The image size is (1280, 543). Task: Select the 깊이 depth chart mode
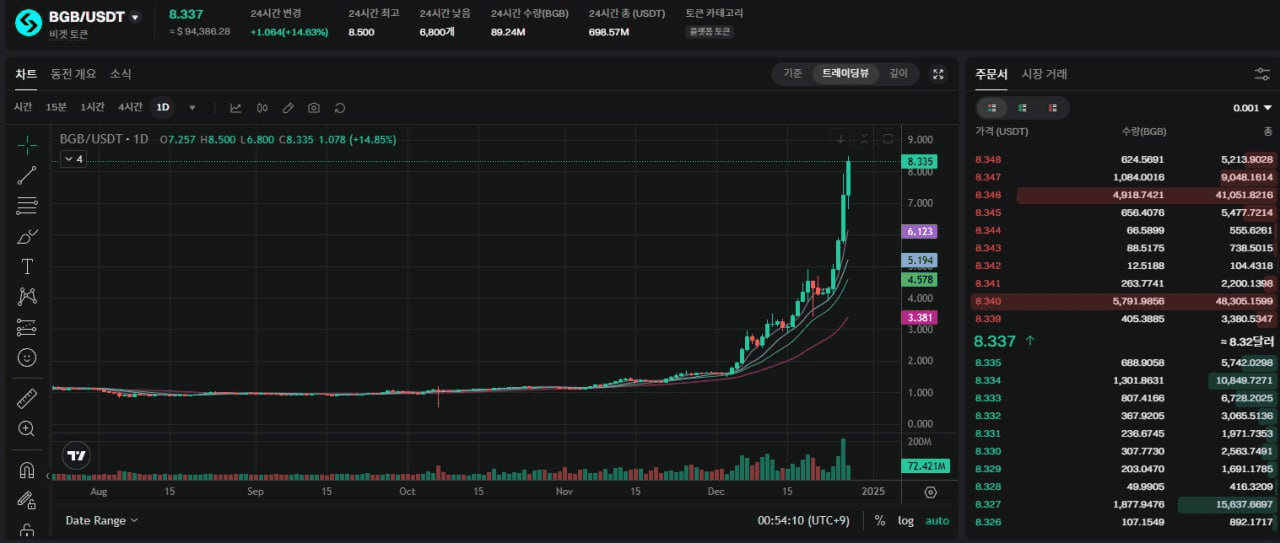899,73
